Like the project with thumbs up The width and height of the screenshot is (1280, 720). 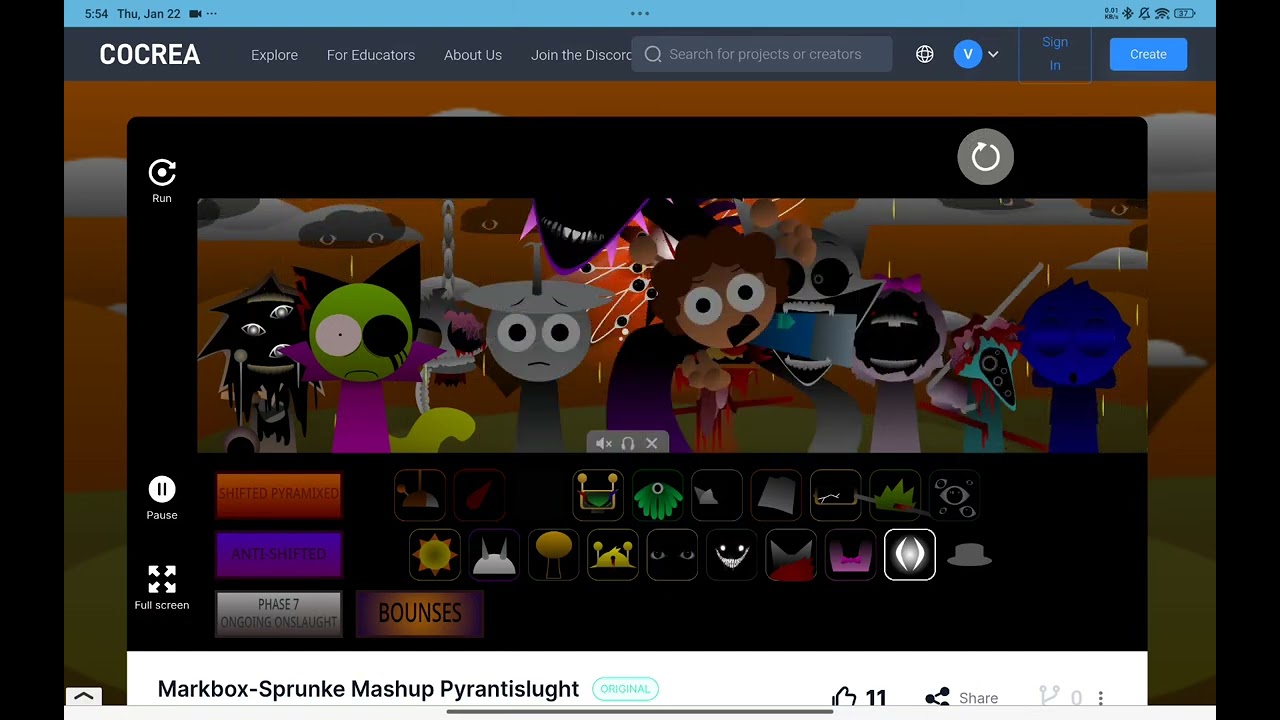(x=845, y=698)
